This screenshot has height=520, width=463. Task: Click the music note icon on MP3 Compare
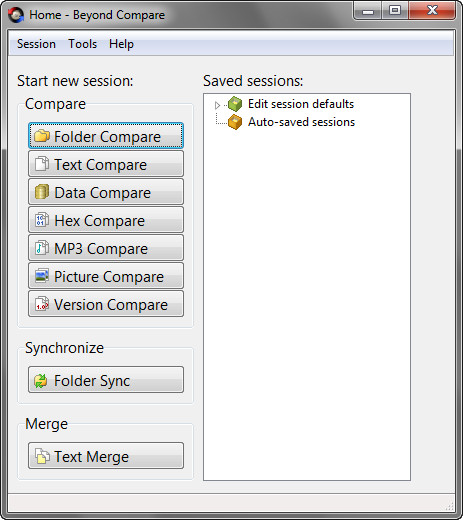point(42,248)
